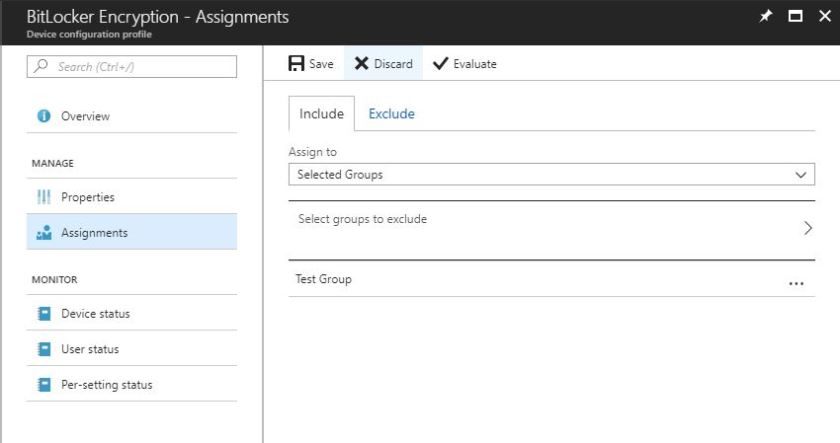Click the Discard button label
840x443 pixels.
point(393,64)
